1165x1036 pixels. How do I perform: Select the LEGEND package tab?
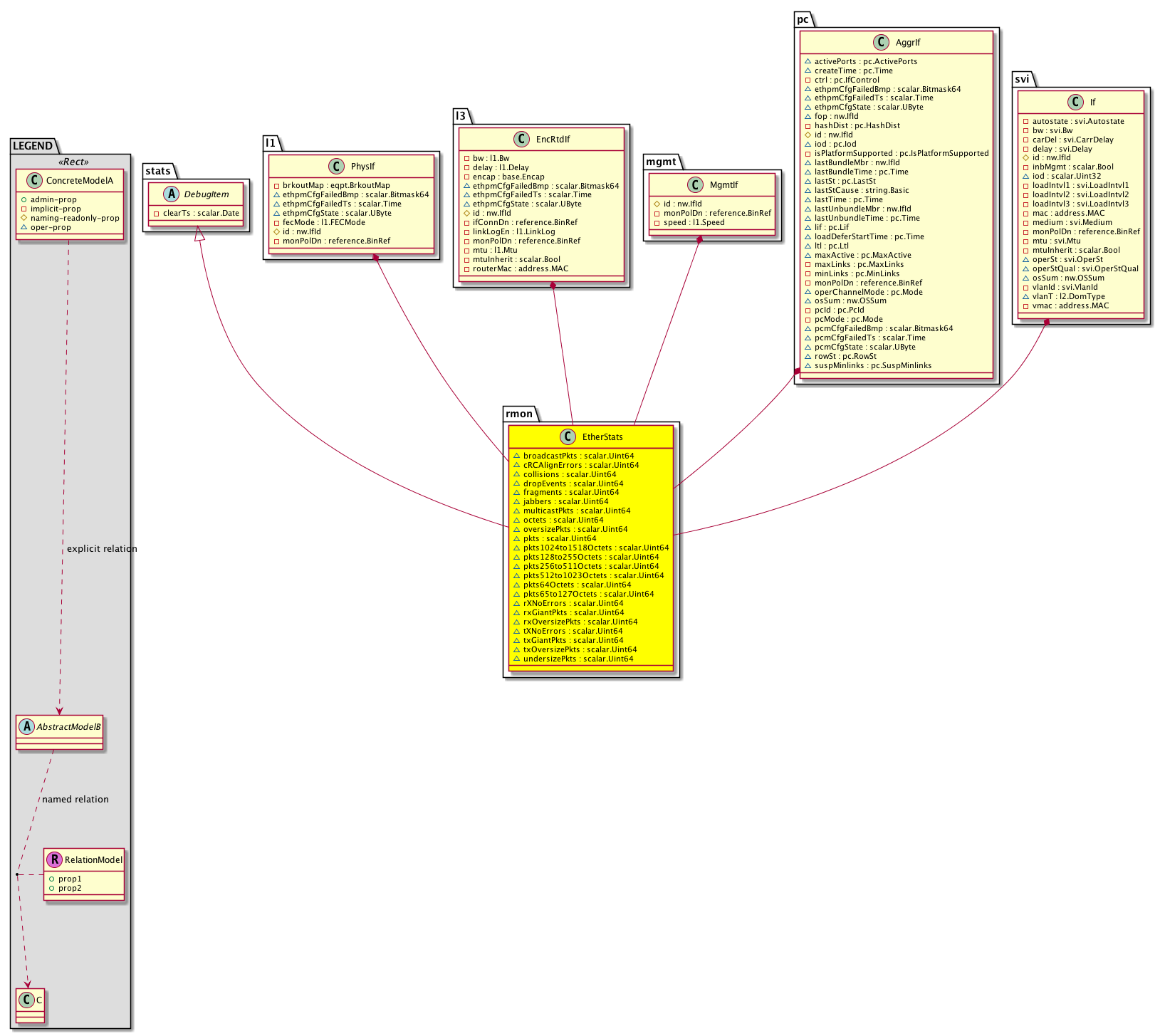click(x=33, y=146)
